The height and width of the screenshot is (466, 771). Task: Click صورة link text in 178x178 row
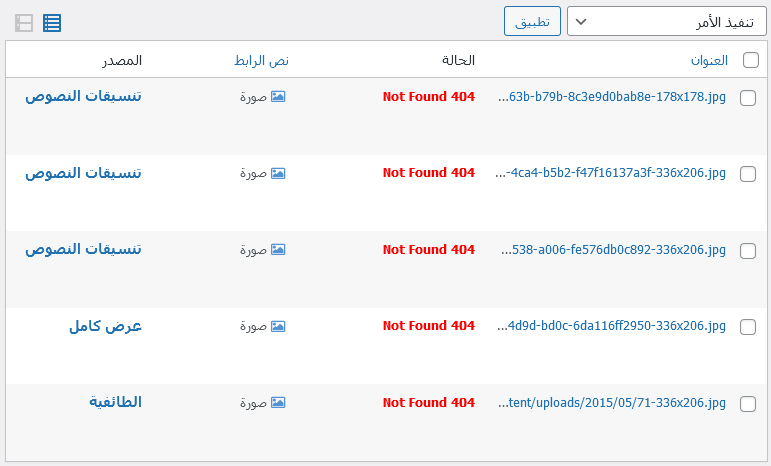pyautogui.click(x=253, y=97)
